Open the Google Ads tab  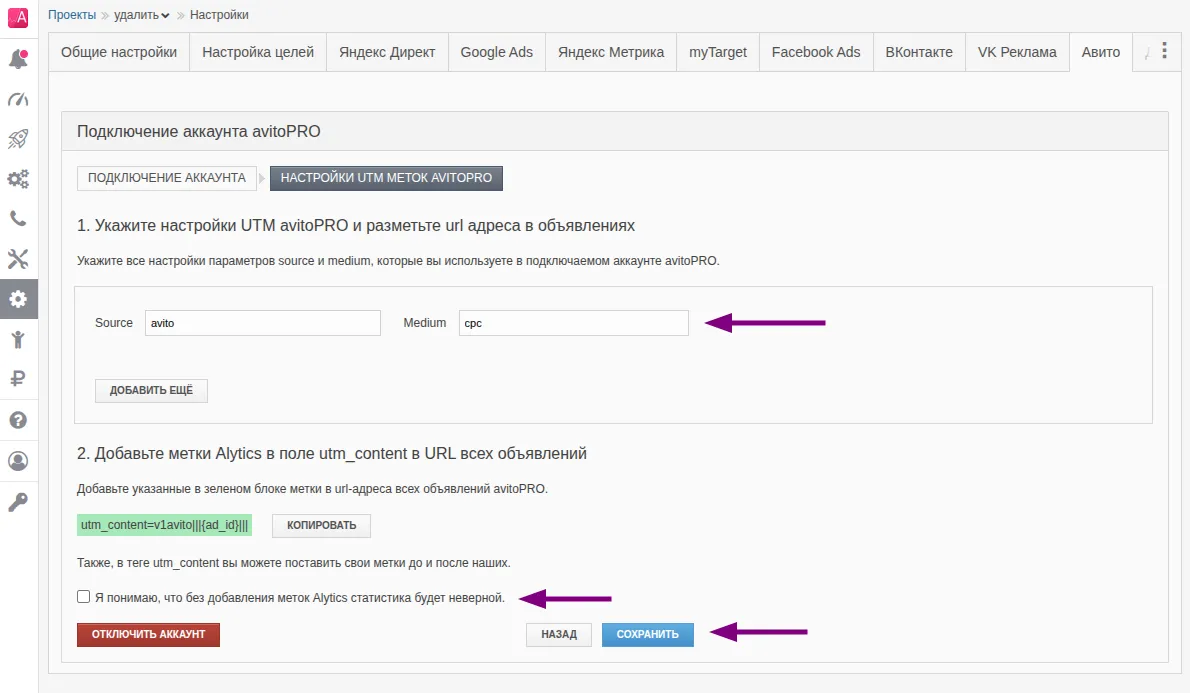pyautogui.click(x=496, y=52)
